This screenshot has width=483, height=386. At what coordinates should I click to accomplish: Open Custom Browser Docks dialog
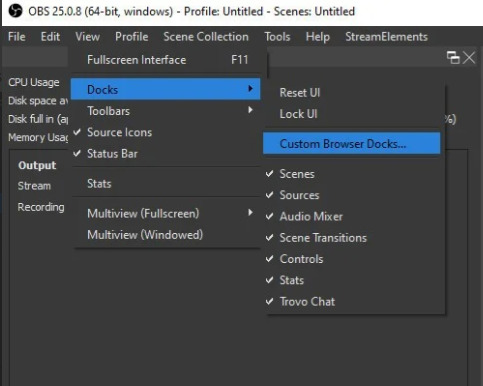pyautogui.click(x=352, y=144)
